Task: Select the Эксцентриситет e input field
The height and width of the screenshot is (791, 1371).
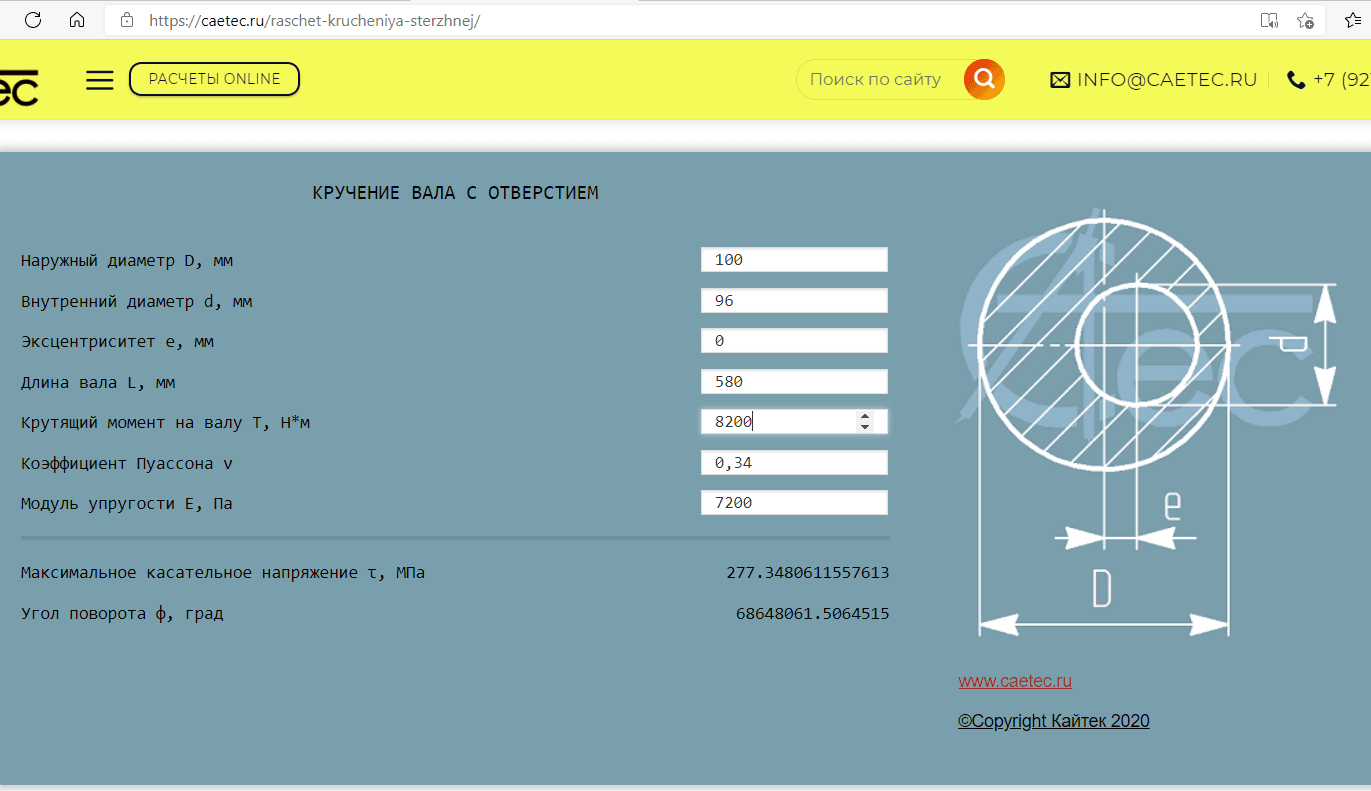Action: coord(794,341)
